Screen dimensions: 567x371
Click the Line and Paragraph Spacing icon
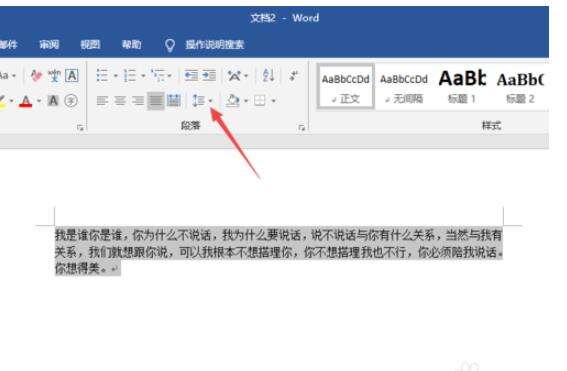(199, 101)
